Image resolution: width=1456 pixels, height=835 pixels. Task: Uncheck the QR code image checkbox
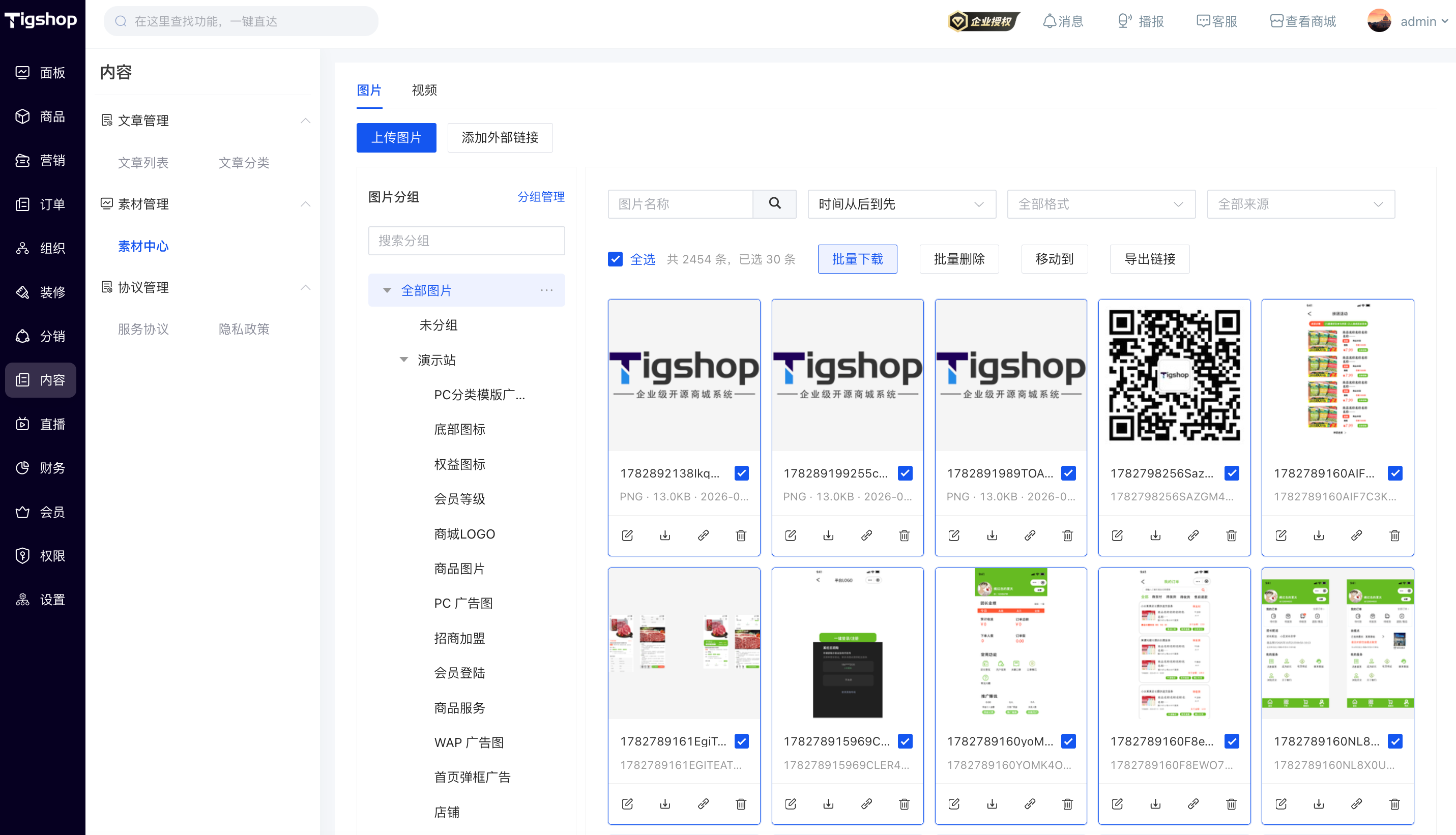click(x=1232, y=473)
